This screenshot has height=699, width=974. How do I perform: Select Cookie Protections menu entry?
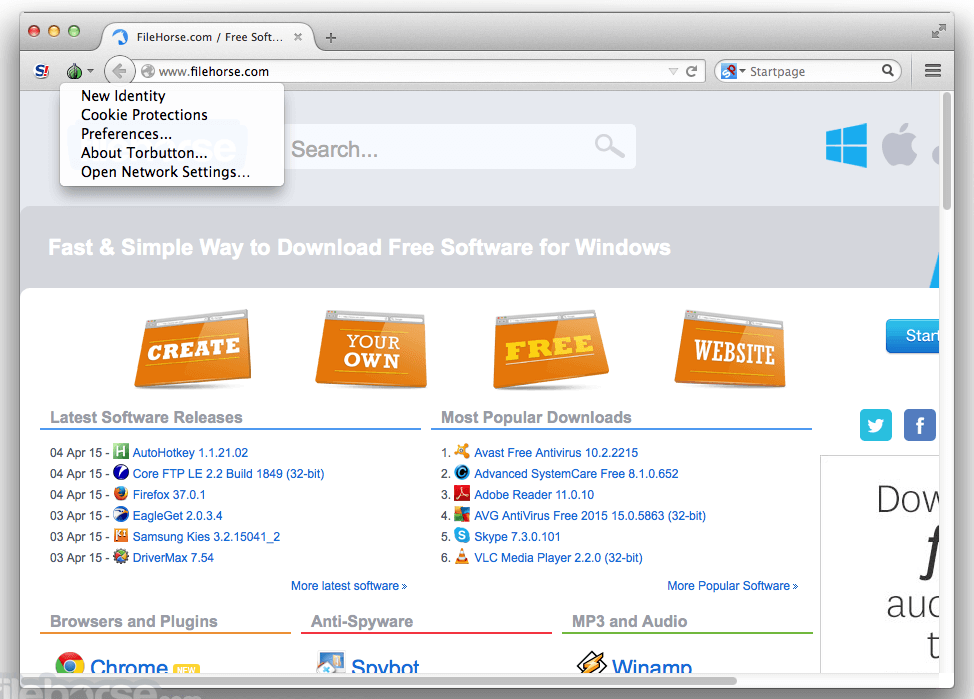pyautogui.click(x=144, y=115)
